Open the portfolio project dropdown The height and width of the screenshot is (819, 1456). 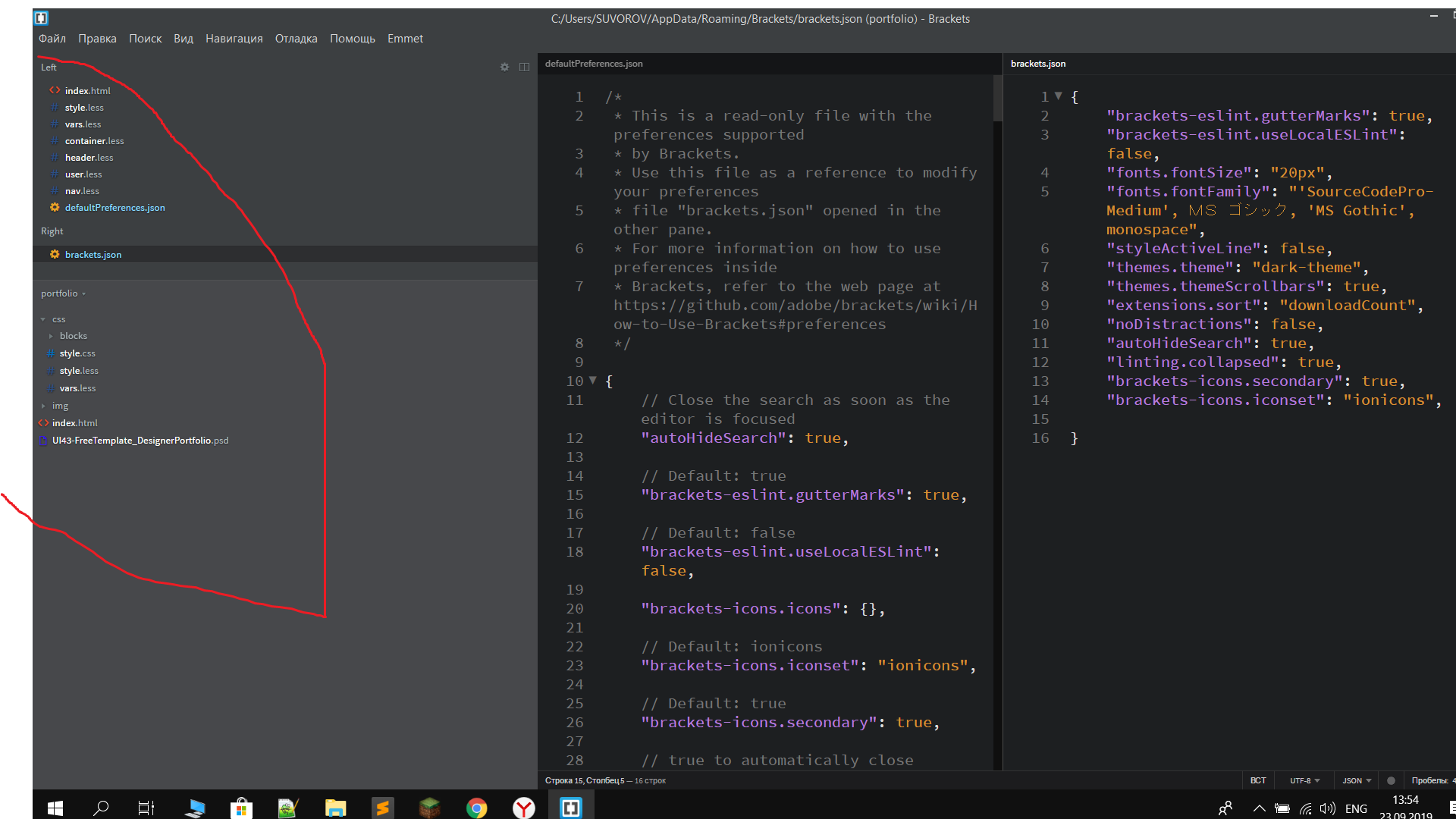click(x=64, y=293)
